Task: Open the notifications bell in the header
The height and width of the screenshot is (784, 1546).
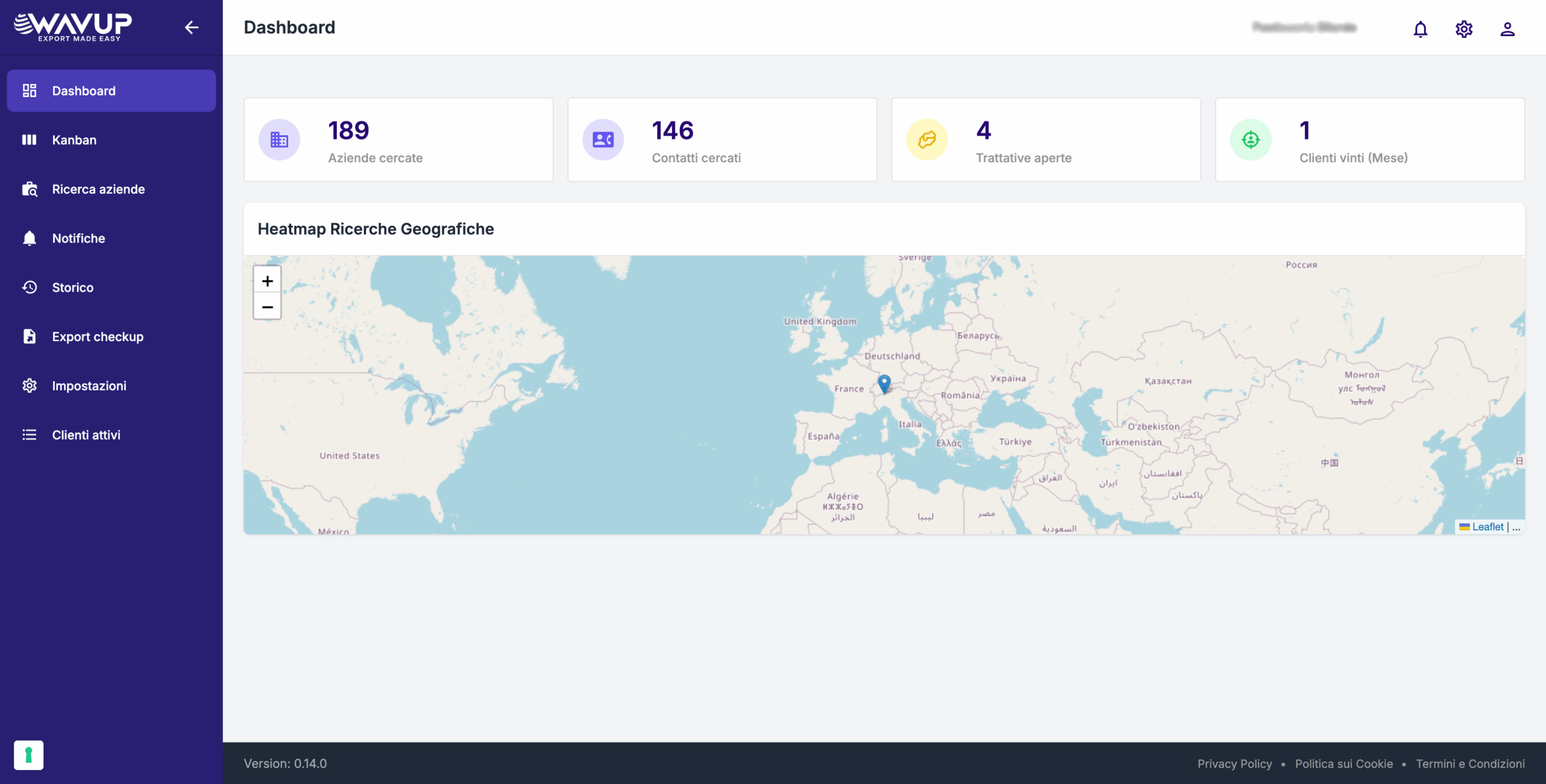Action: [x=1420, y=29]
